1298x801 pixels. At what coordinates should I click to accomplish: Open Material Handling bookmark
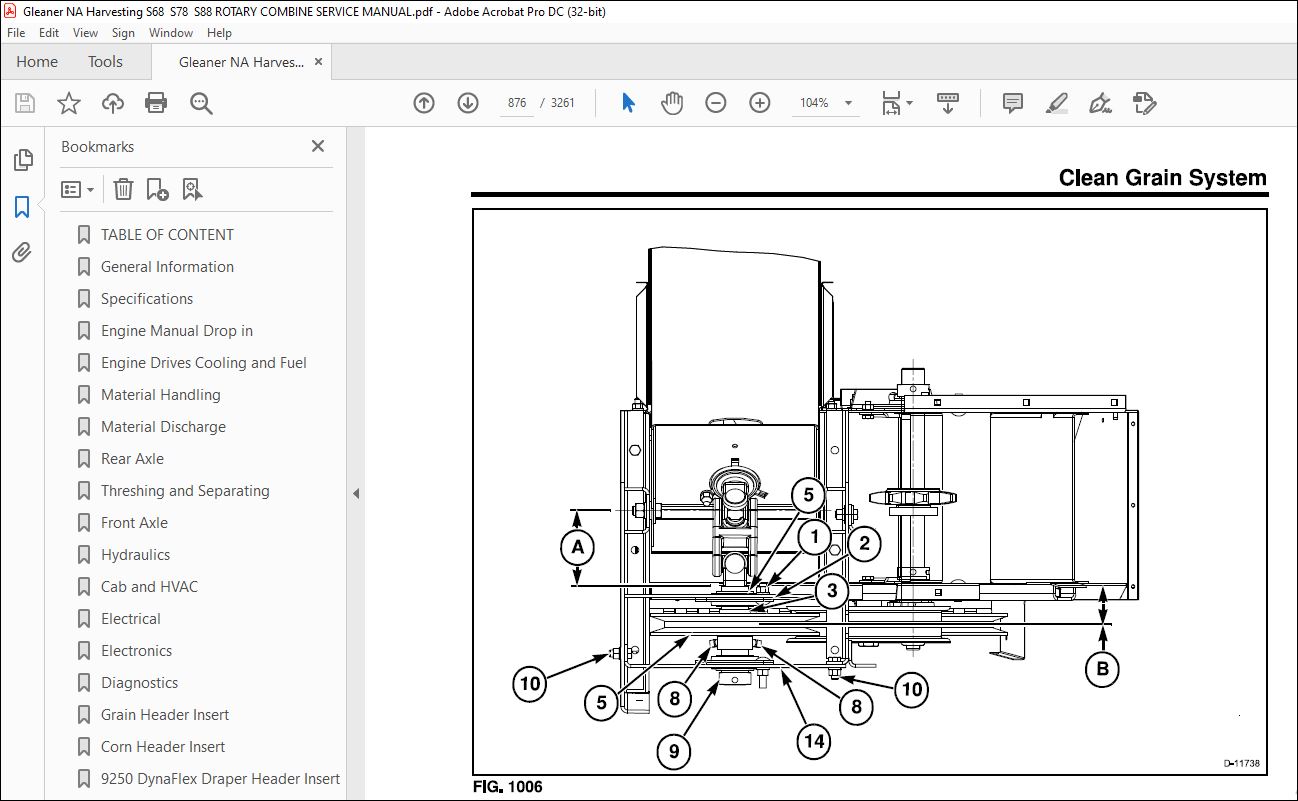161,395
